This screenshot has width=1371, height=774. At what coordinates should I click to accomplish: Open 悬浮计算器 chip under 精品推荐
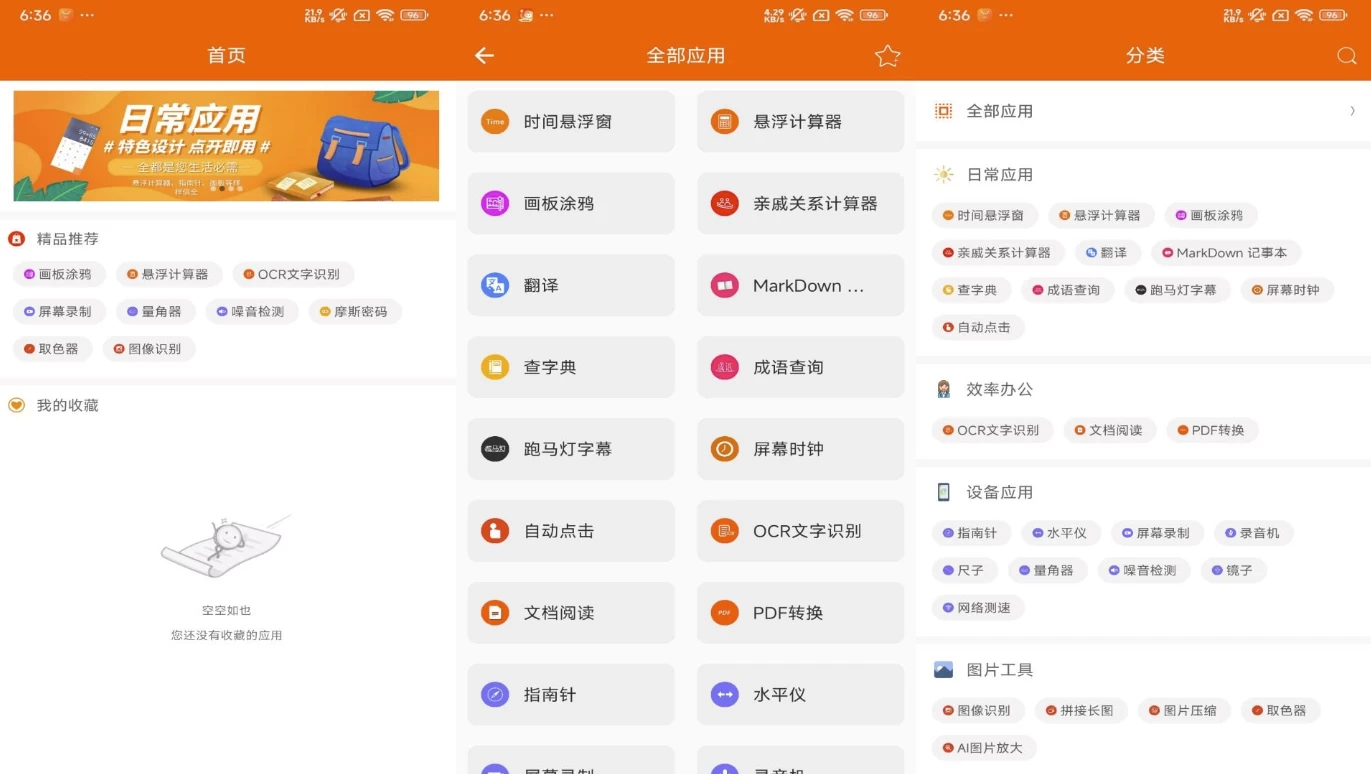(168, 274)
